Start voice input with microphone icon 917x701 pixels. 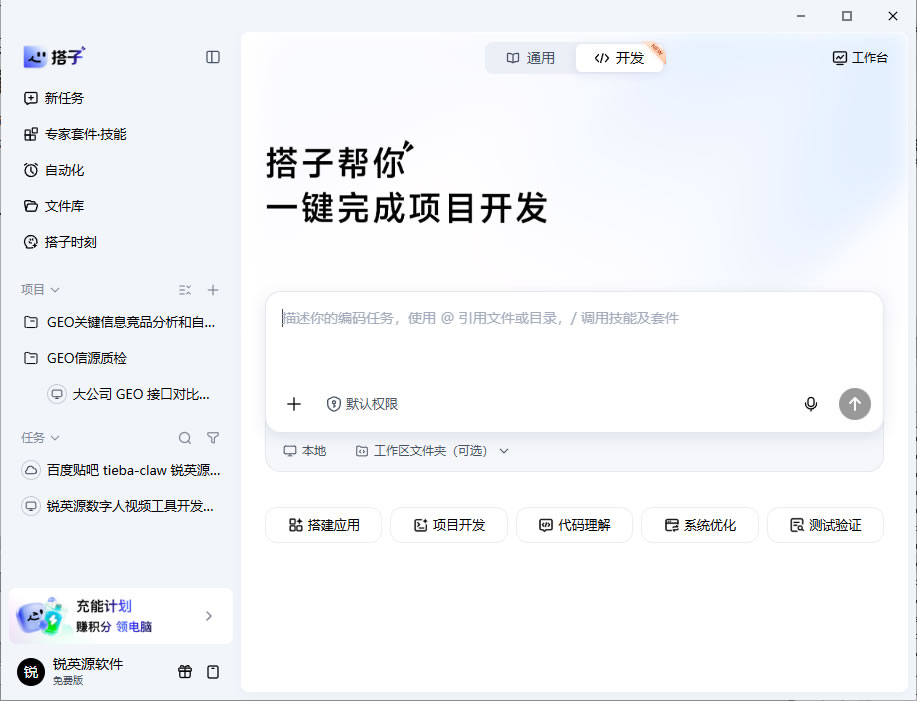click(811, 404)
